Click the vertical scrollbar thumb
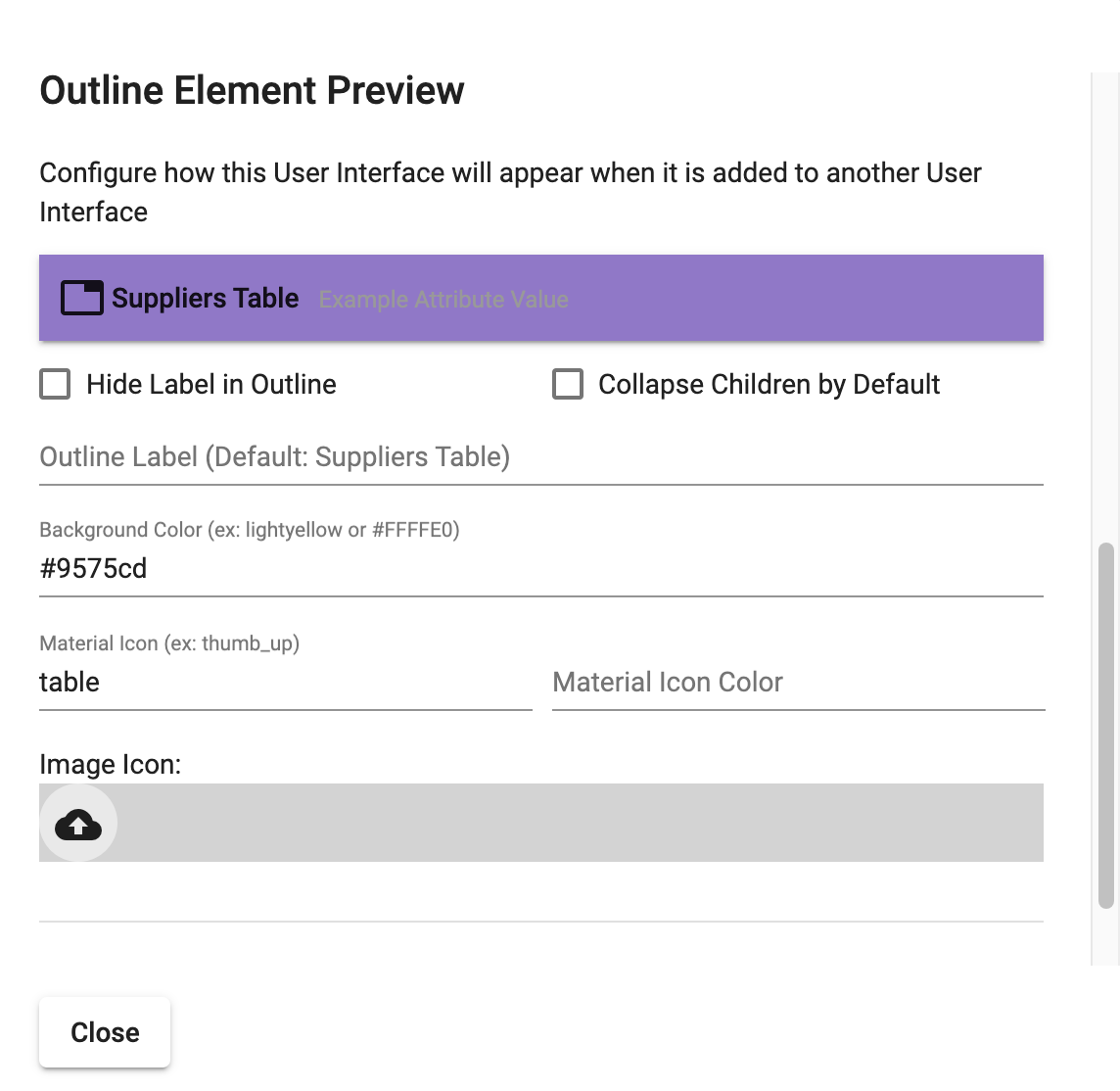The image size is (1120, 1091). 1105,725
